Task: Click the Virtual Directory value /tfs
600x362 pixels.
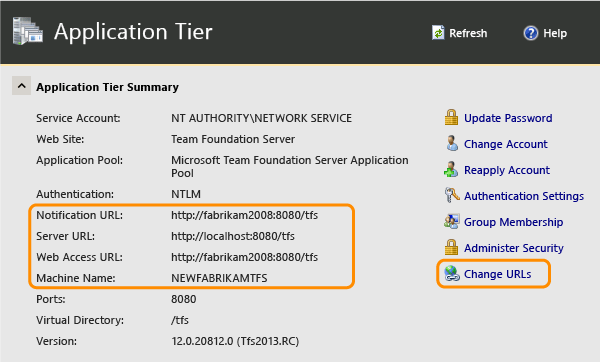Action: coord(179,320)
